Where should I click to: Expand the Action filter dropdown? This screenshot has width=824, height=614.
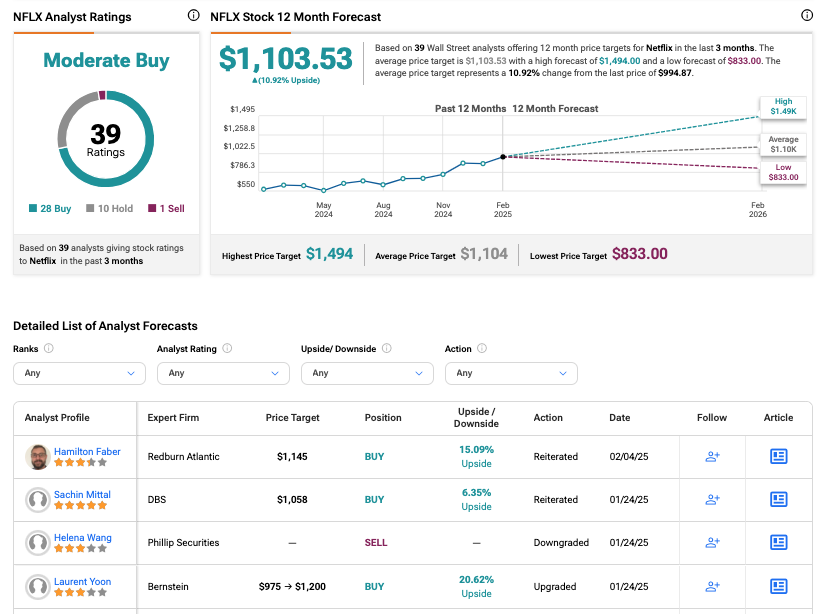[511, 373]
